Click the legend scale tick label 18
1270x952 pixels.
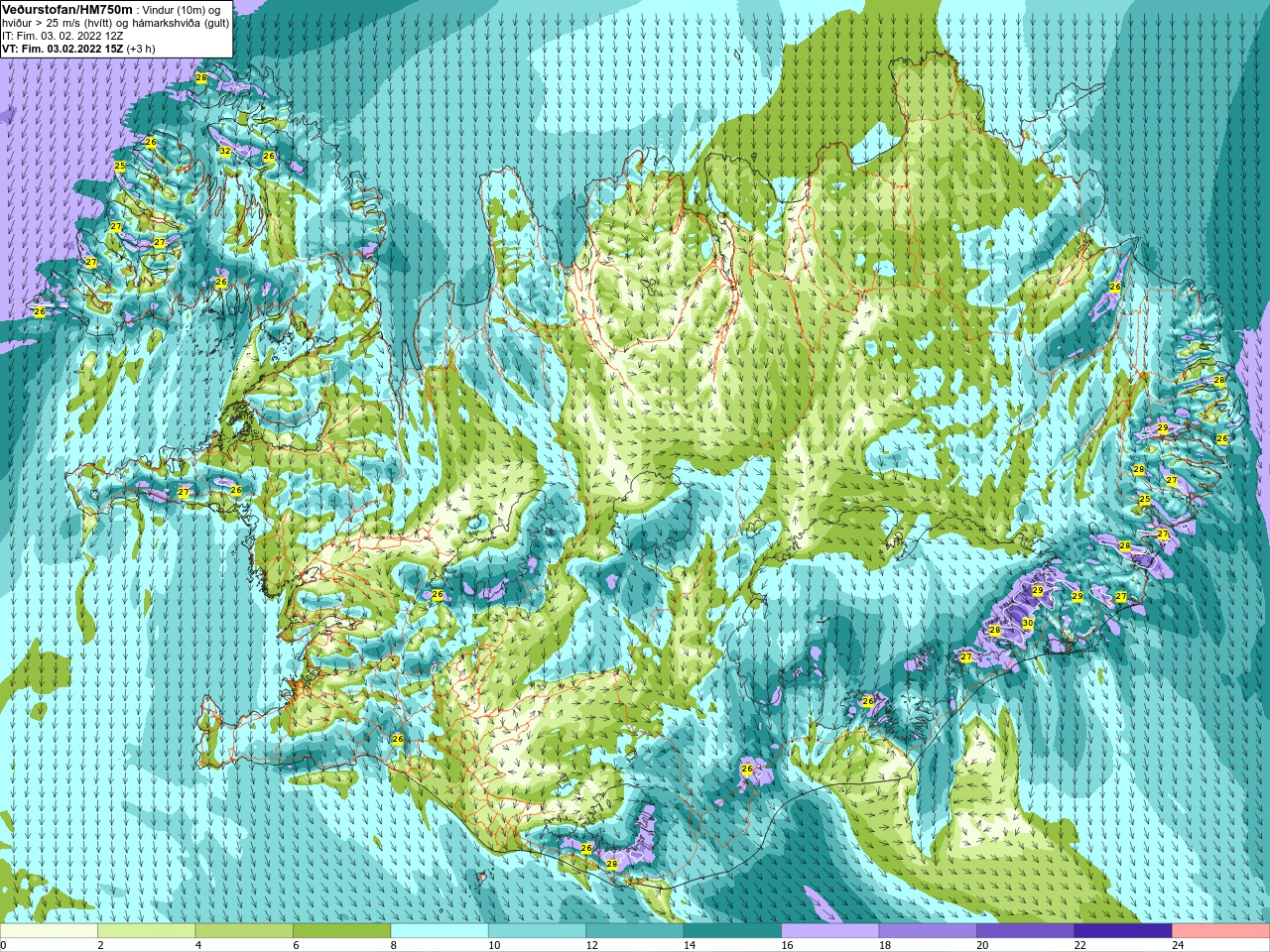(885, 945)
